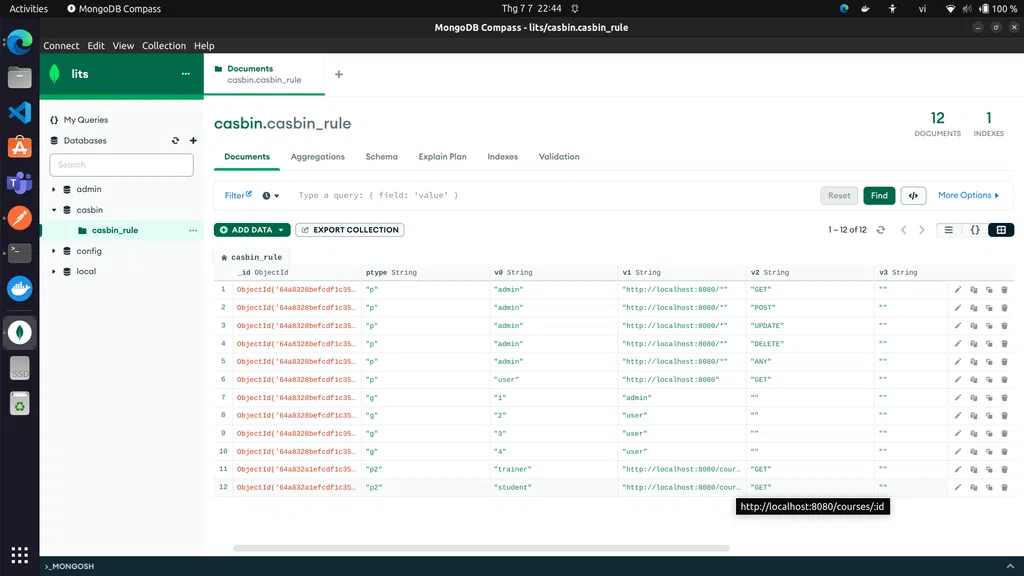Viewport: 1024px width, 576px height.
Task: Switch to table view of documents
Action: [1001, 230]
